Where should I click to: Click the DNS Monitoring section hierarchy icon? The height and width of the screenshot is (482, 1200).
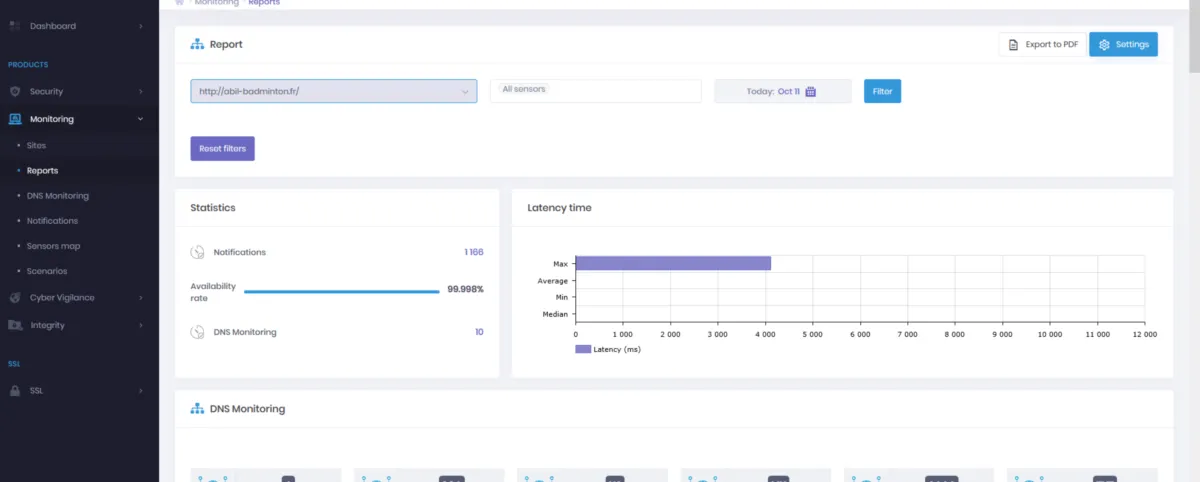point(197,408)
